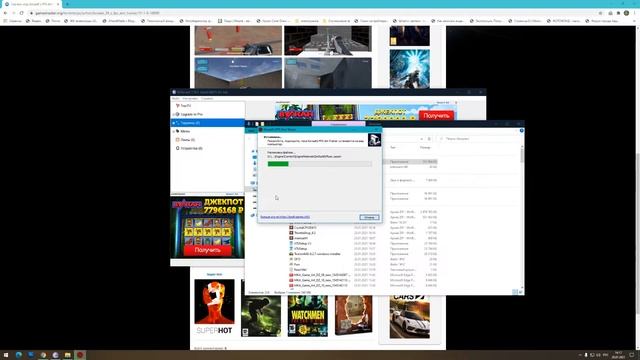Select Upgrade to Pro in BitTorrent sidebar
The image size is (640, 360).
pos(191,114)
